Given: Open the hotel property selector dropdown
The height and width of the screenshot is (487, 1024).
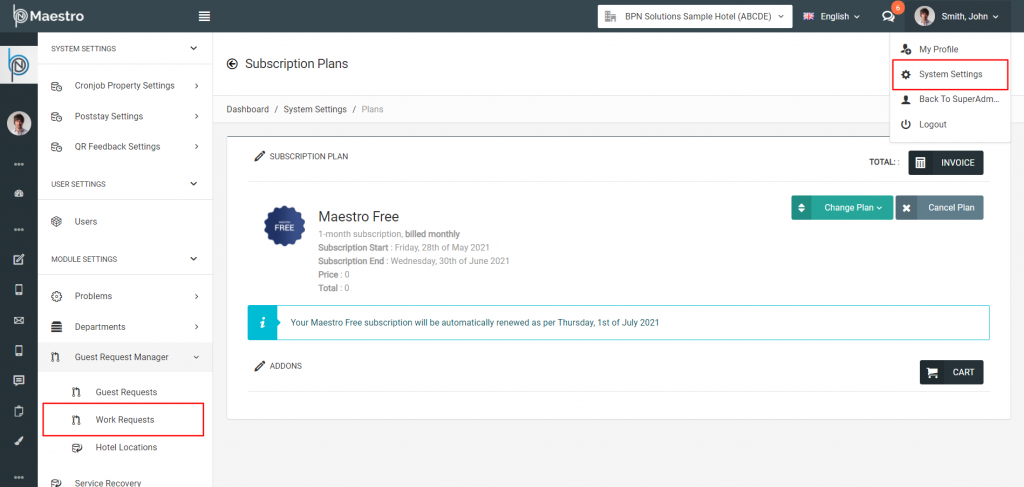Looking at the screenshot, I should (x=695, y=16).
